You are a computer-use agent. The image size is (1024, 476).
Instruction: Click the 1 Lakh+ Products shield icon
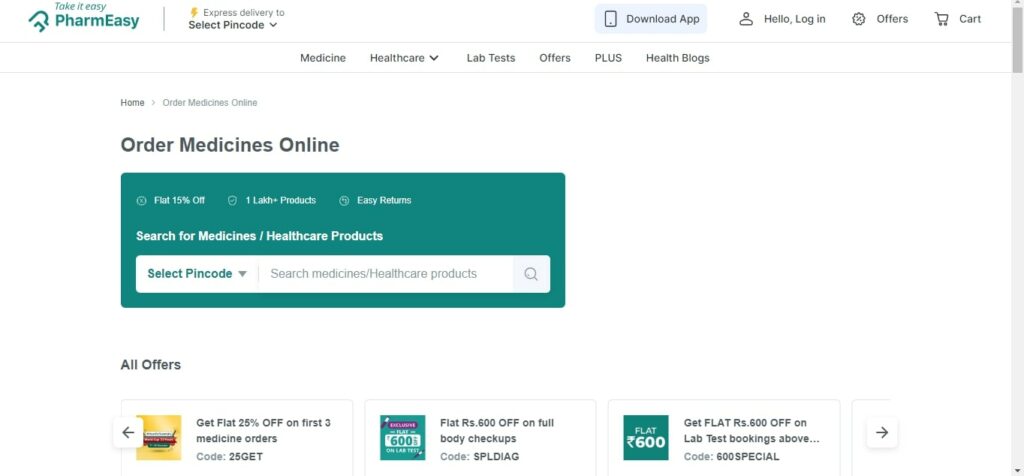[x=232, y=200]
